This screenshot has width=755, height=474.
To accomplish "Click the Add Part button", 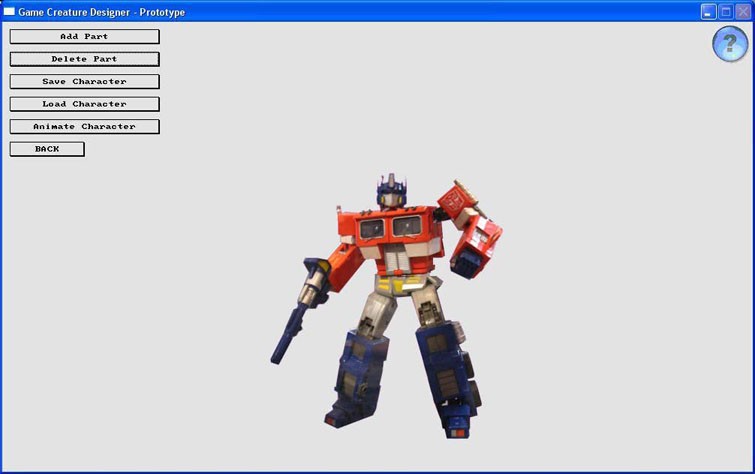I will [x=84, y=36].
